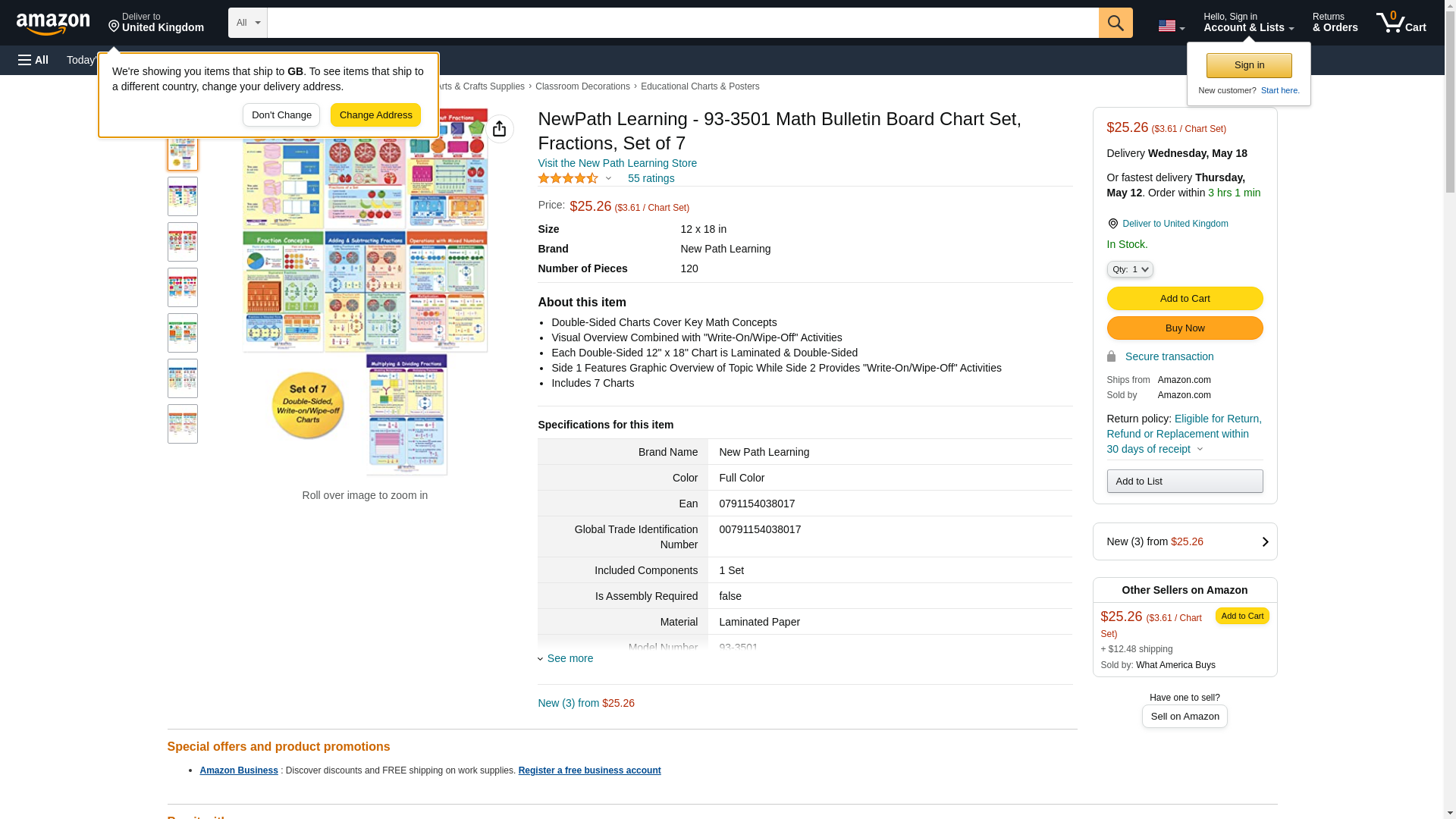Visit the New Path Learning Store link
The image size is (1456, 819).
coord(617,163)
